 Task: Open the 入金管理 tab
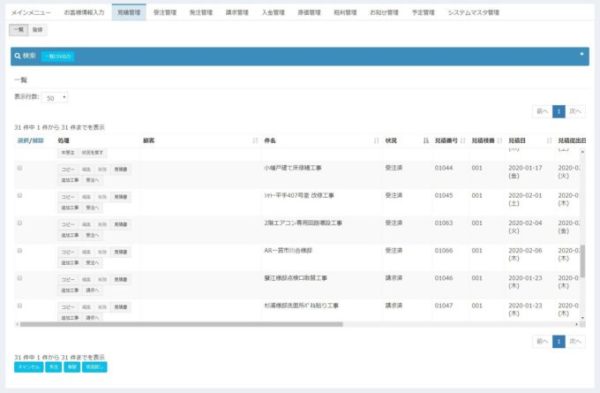point(273,12)
